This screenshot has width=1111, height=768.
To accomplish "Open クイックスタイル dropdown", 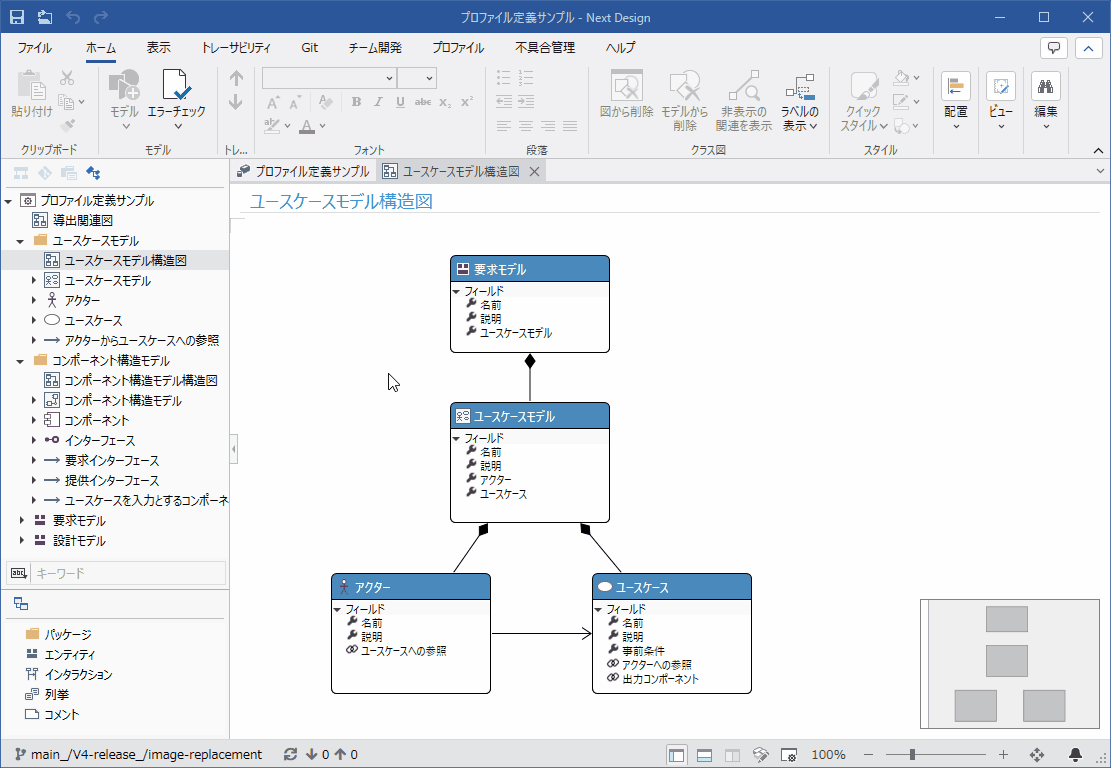I will click(863, 100).
